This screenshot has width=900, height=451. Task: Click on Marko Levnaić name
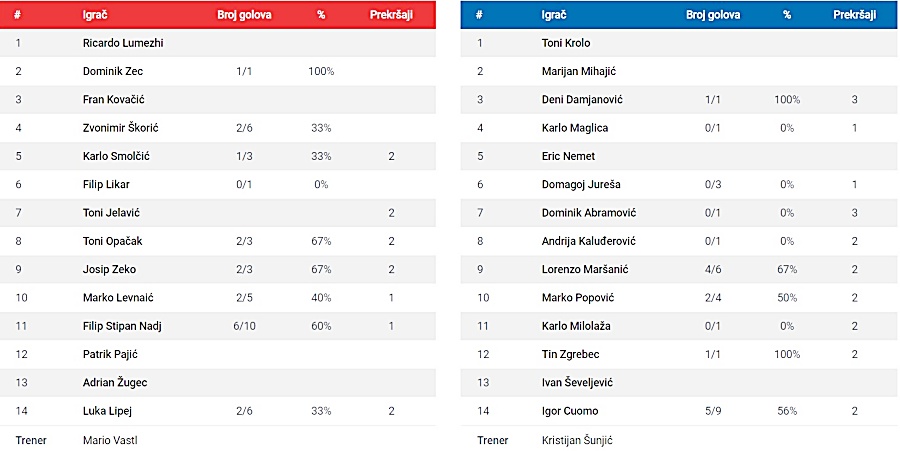pyautogui.click(x=120, y=297)
